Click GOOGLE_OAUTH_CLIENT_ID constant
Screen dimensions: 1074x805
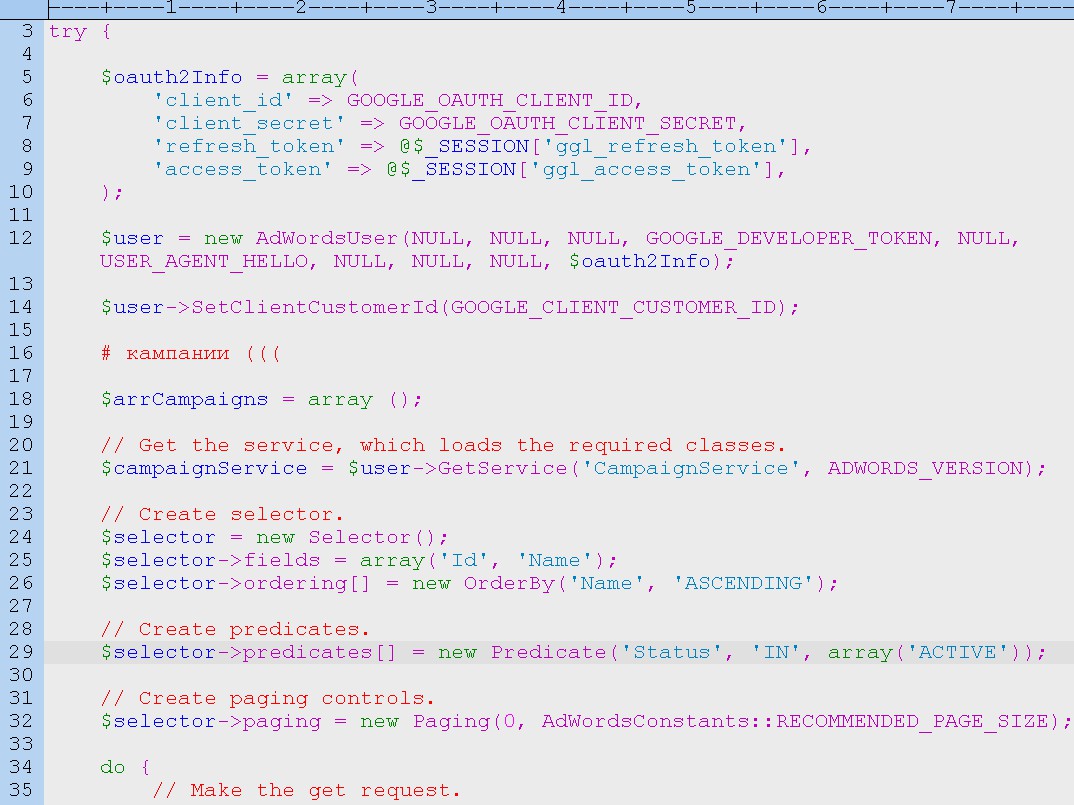pos(490,101)
